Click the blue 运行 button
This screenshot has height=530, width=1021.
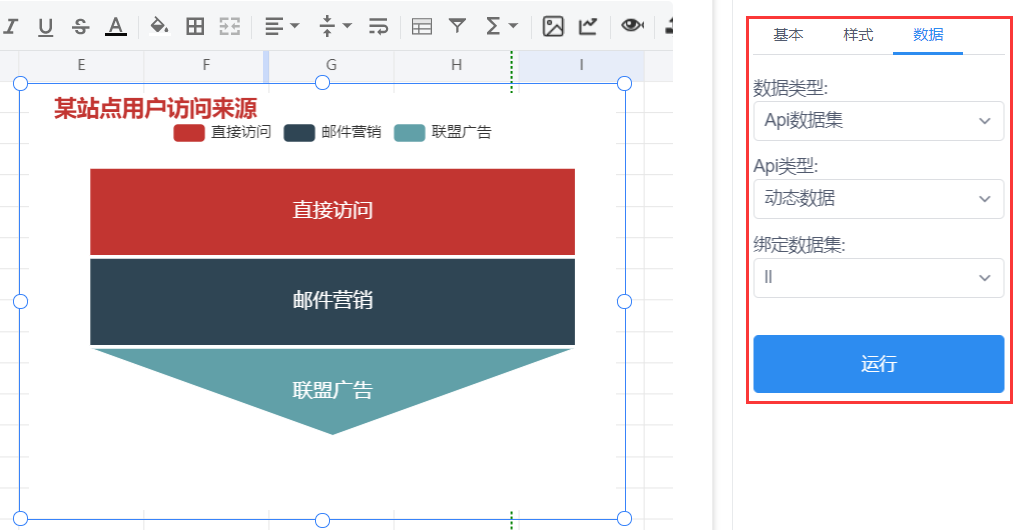coord(878,364)
